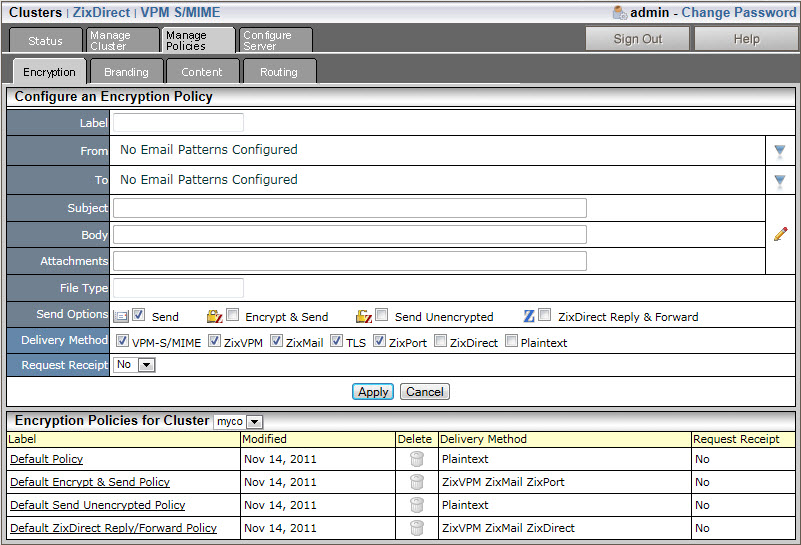Toggle the ZixVPM delivery method checkbox
This screenshot has height=545, width=801.
[215, 341]
